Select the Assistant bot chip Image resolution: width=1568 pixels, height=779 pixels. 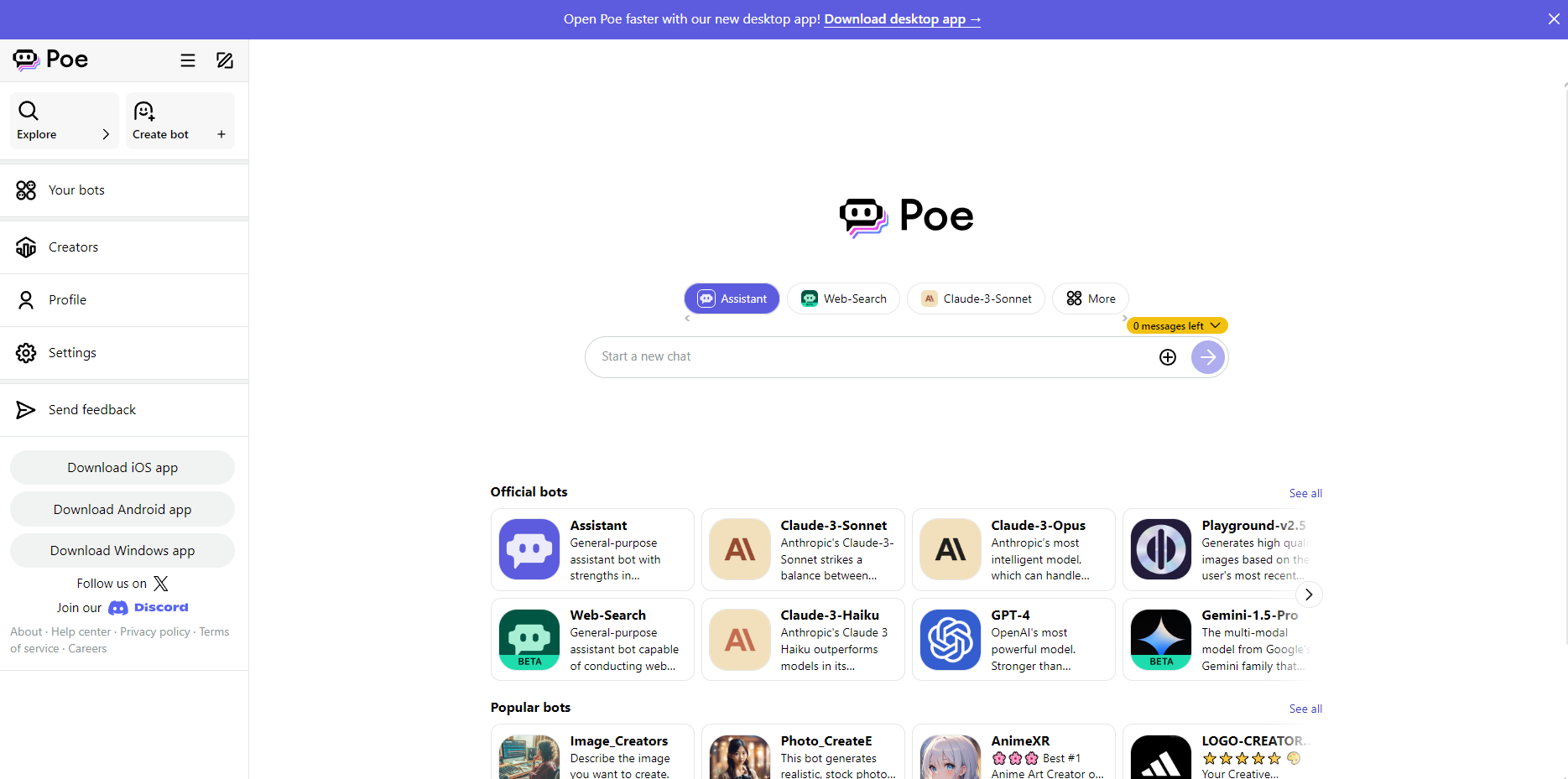pos(732,299)
